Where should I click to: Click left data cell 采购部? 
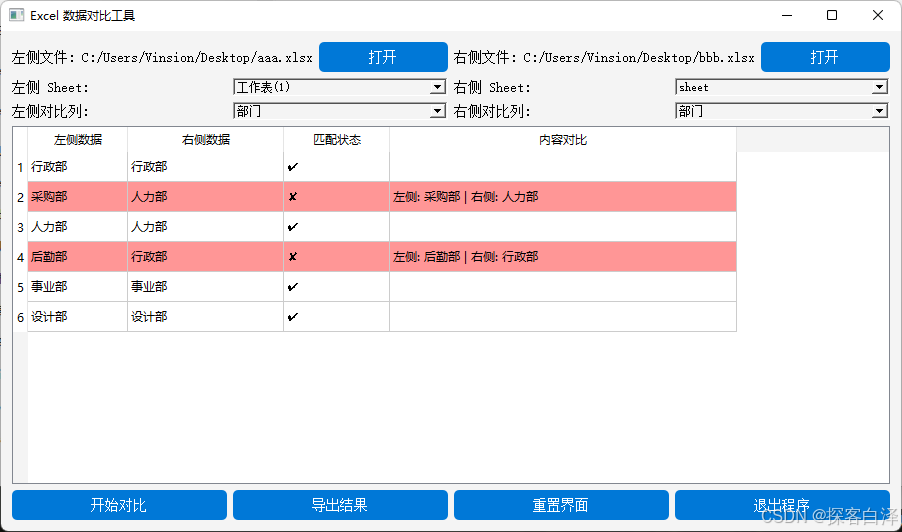[x=78, y=197]
